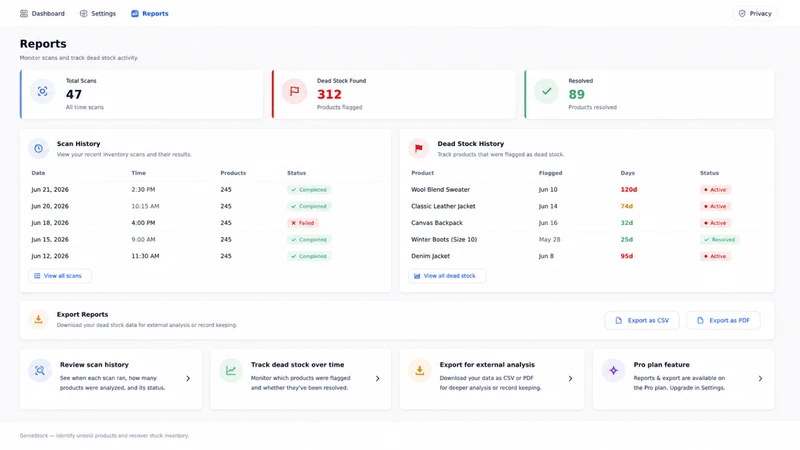The height and width of the screenshot is (450, 800).
Task: Click the Total Scans value 47
Action: pyautogui.click(x=73, y=94)
